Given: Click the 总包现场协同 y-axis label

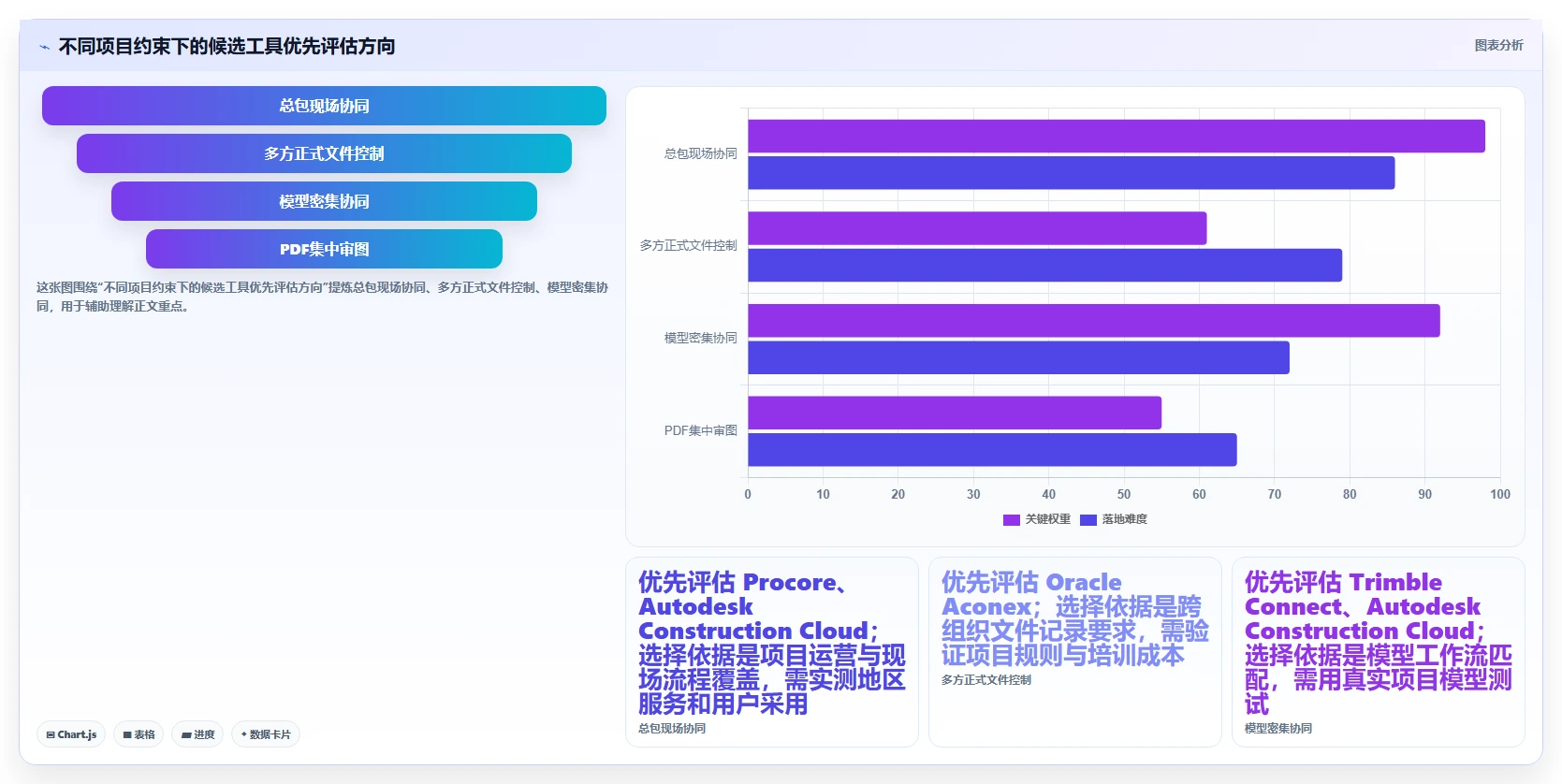Looking at the screenshot, I should [701, 153].
